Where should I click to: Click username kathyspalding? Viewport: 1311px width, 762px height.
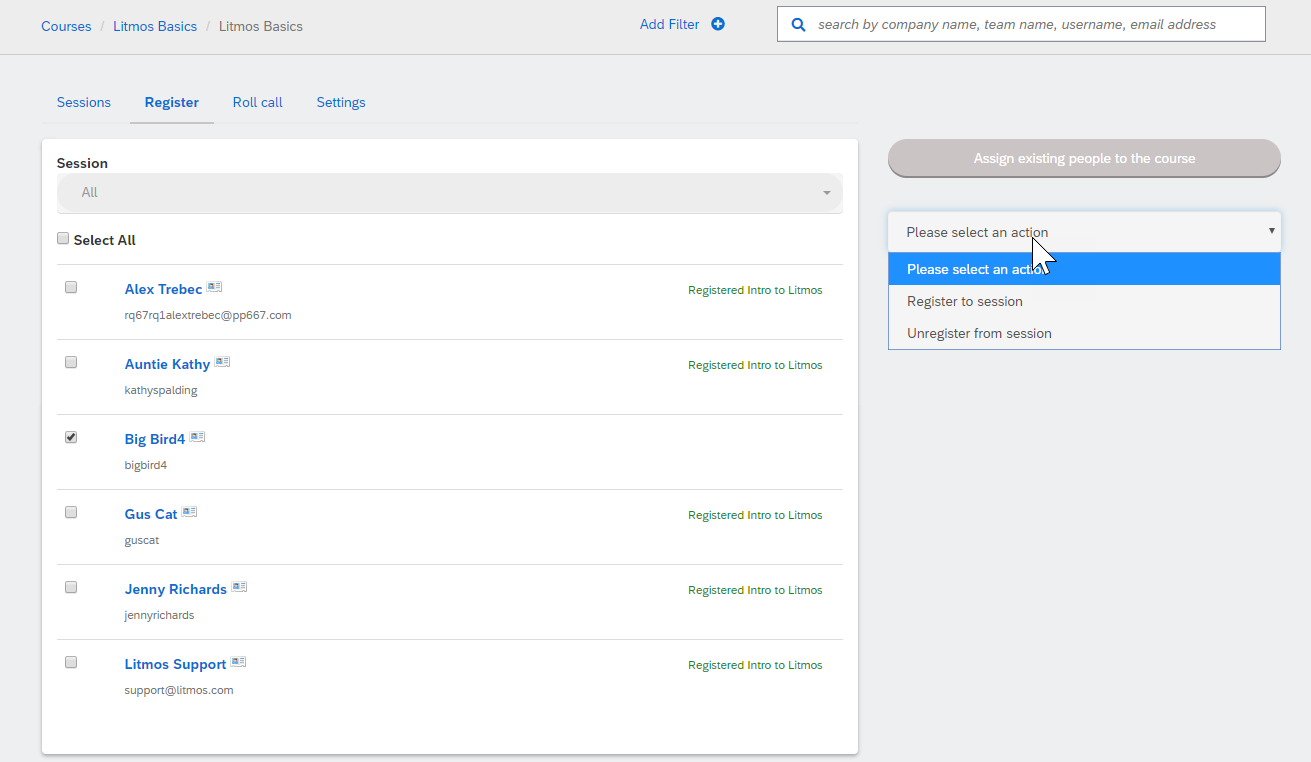coord(161,390)
